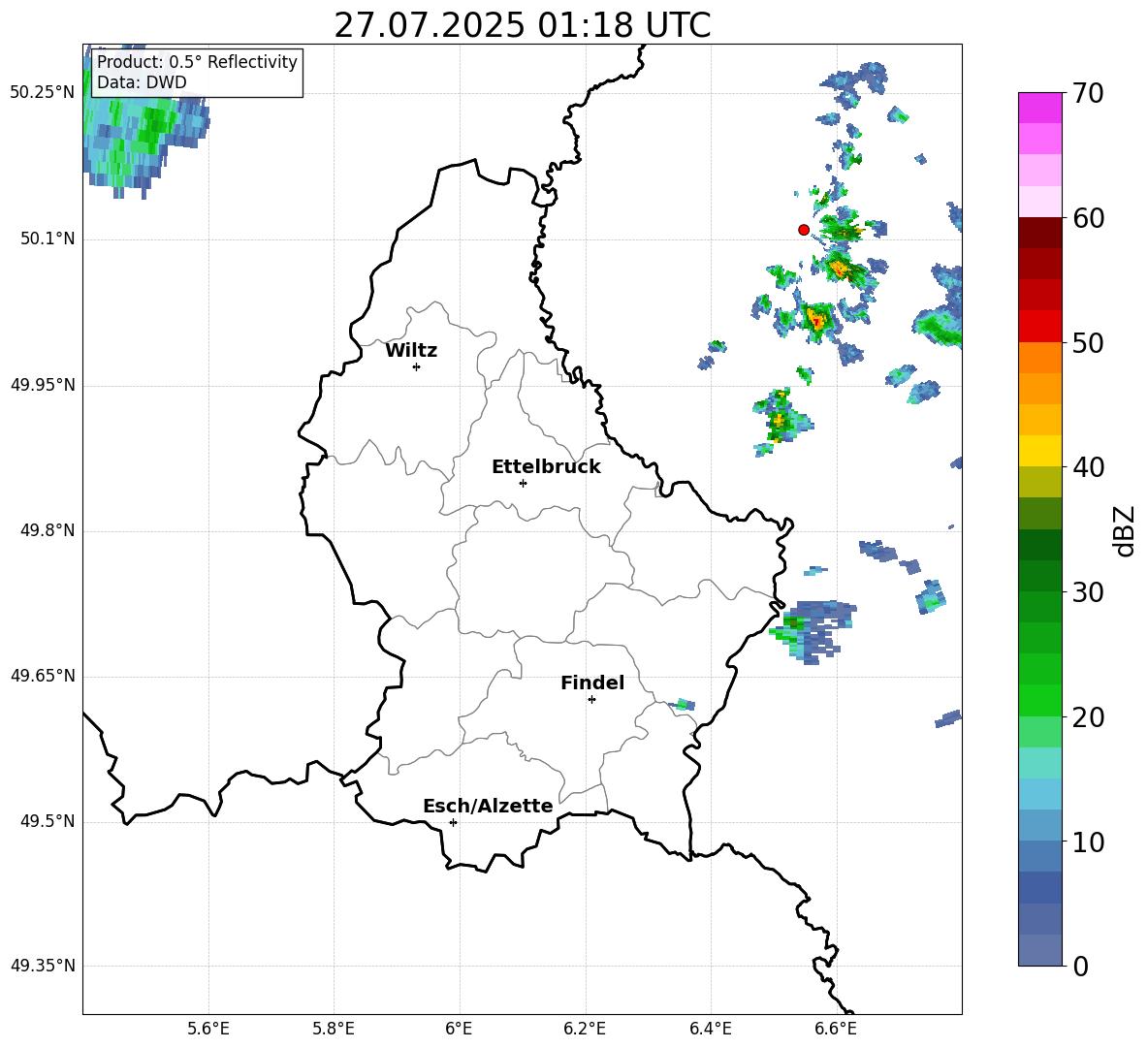The width and height of the screenshot is (1148, 1048).
Task: Click the 50 value on the colorbar
Action: point(1088,343)
